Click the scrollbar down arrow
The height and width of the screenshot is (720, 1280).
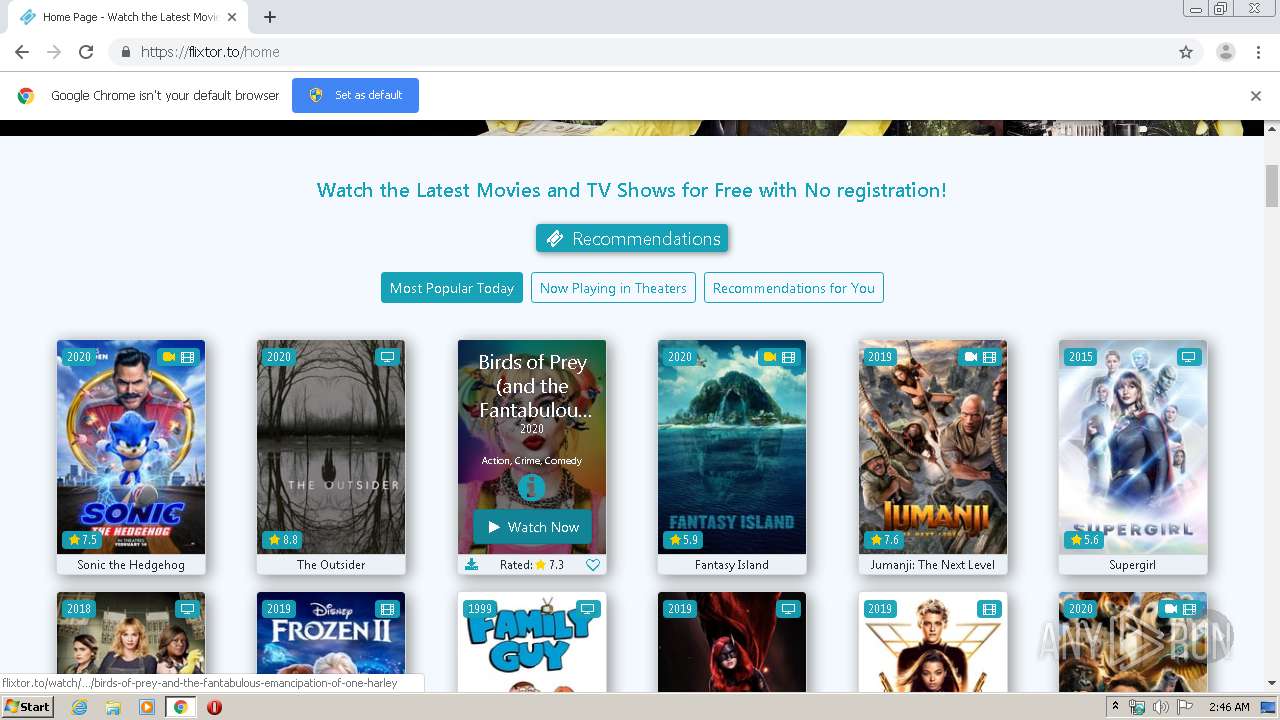pos(1272,684)
